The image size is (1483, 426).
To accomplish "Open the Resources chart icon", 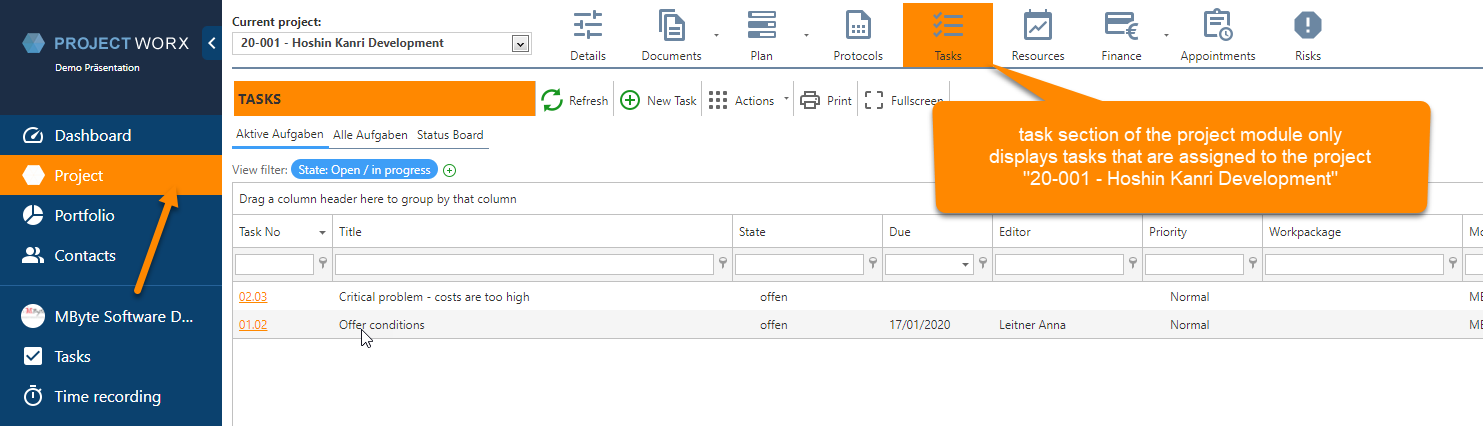I will click(x=1038, y=25).
